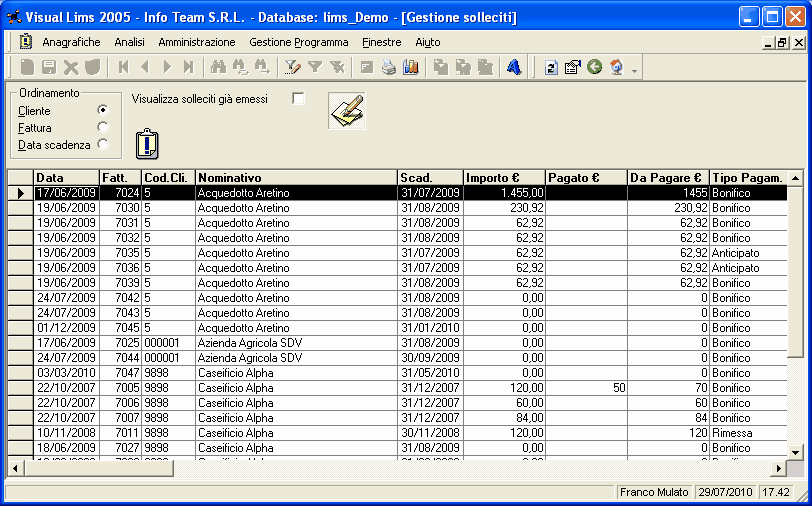
Task: Click the third paste clipboard icon
Action: tap(485, 67)
